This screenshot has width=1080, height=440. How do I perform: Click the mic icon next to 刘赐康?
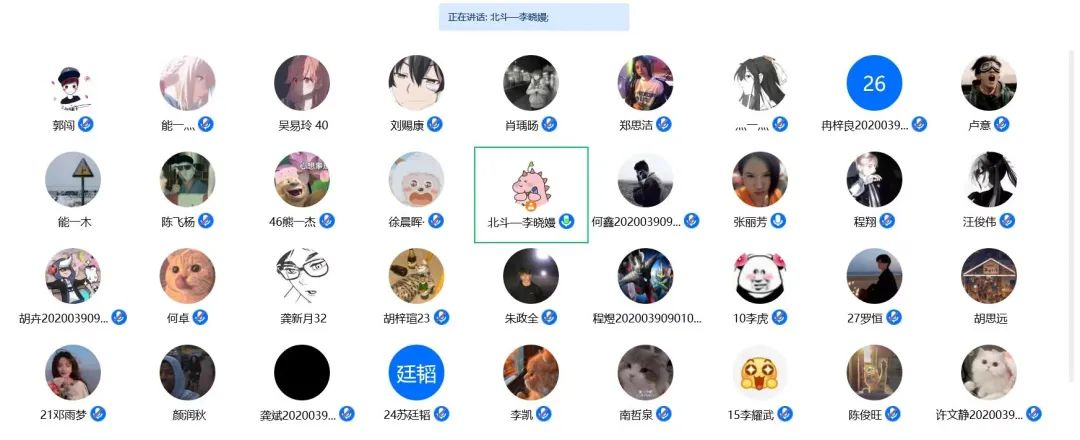point(435,125)
